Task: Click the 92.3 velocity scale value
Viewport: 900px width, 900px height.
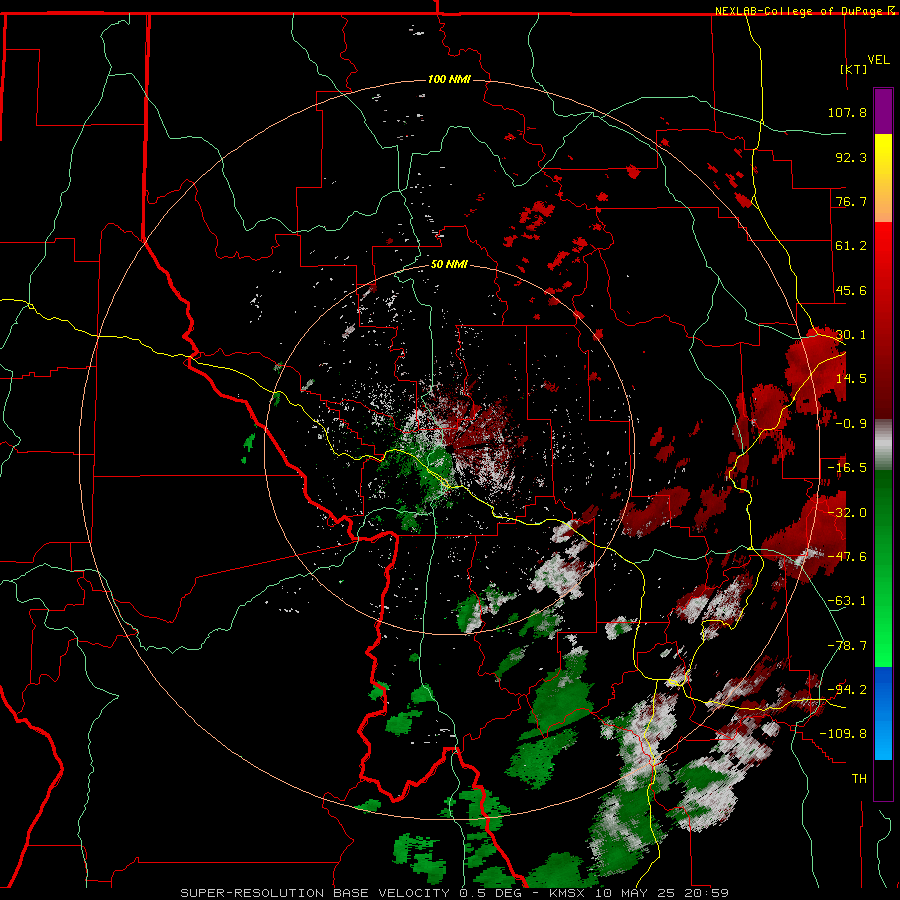Action: [851, 157]
